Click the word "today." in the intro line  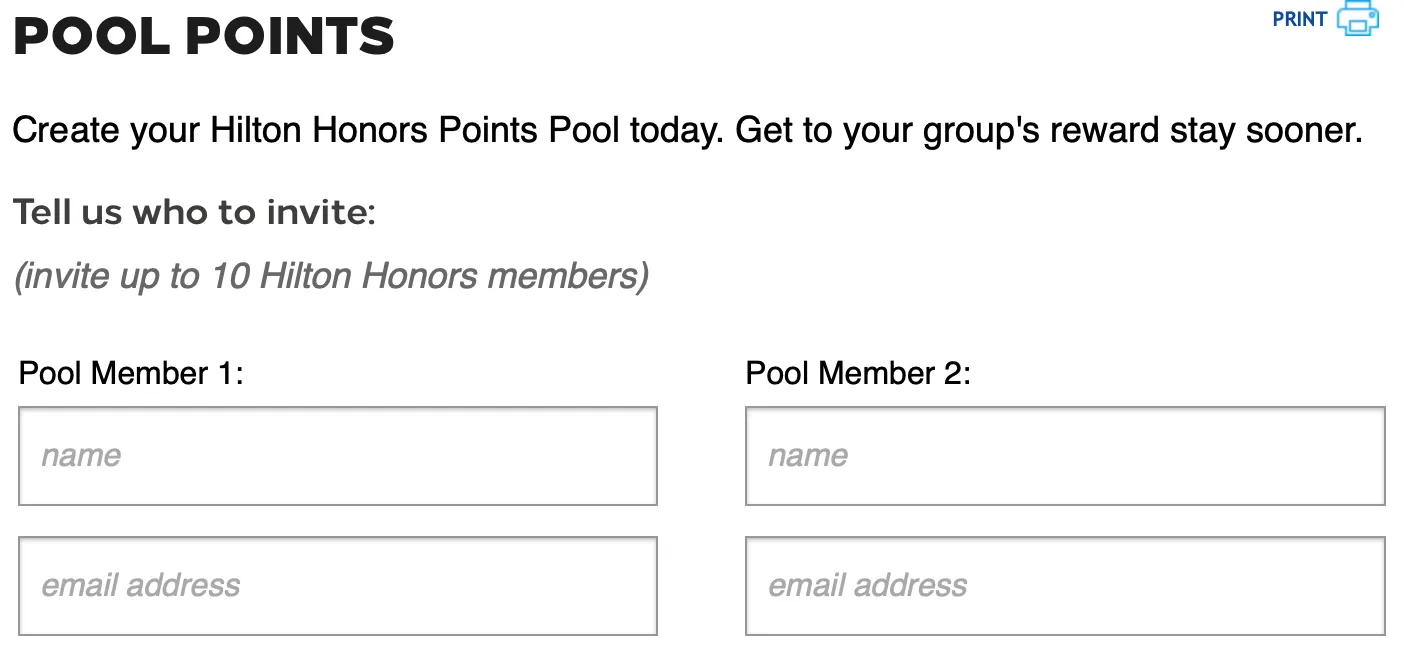click(x=676, y=132)
